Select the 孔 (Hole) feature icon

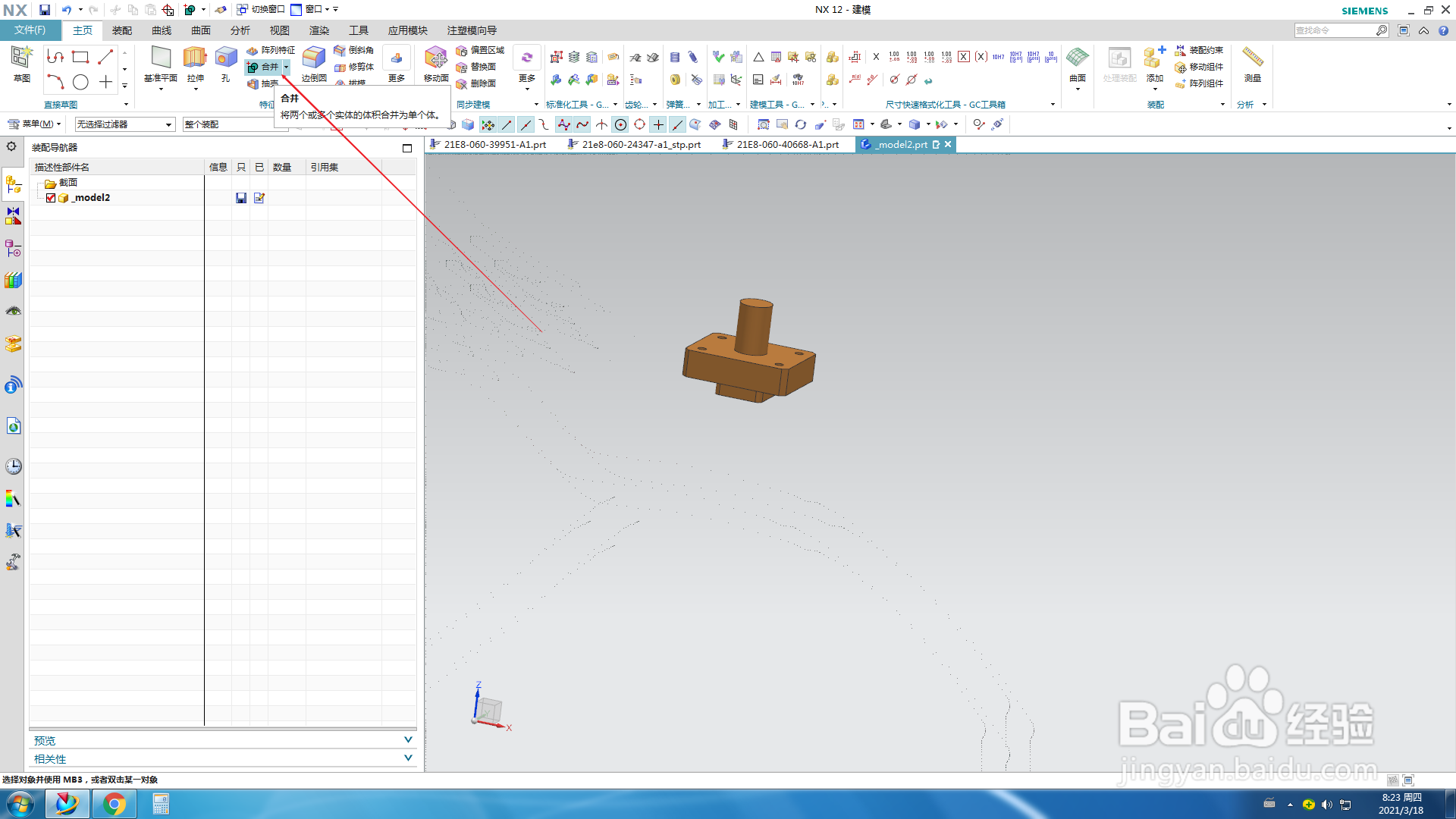tap(226, 58)
